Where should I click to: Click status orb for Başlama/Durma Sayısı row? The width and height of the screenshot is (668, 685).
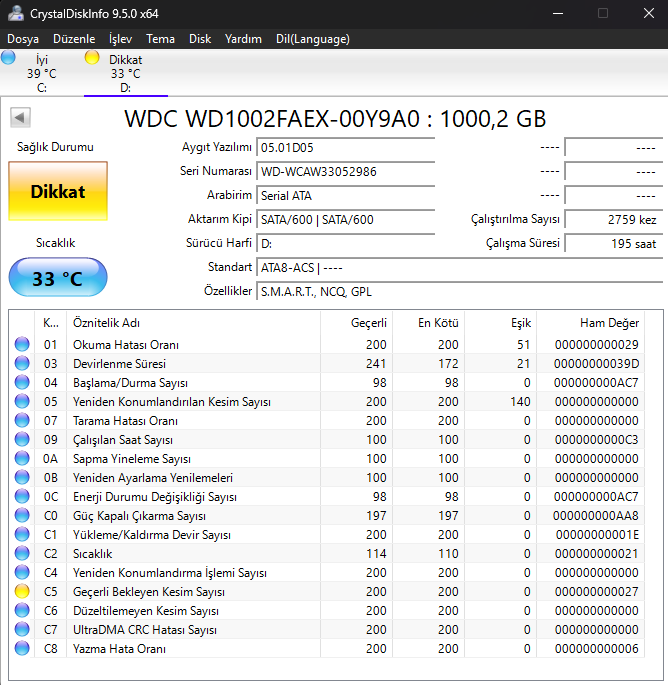(22, 382)
